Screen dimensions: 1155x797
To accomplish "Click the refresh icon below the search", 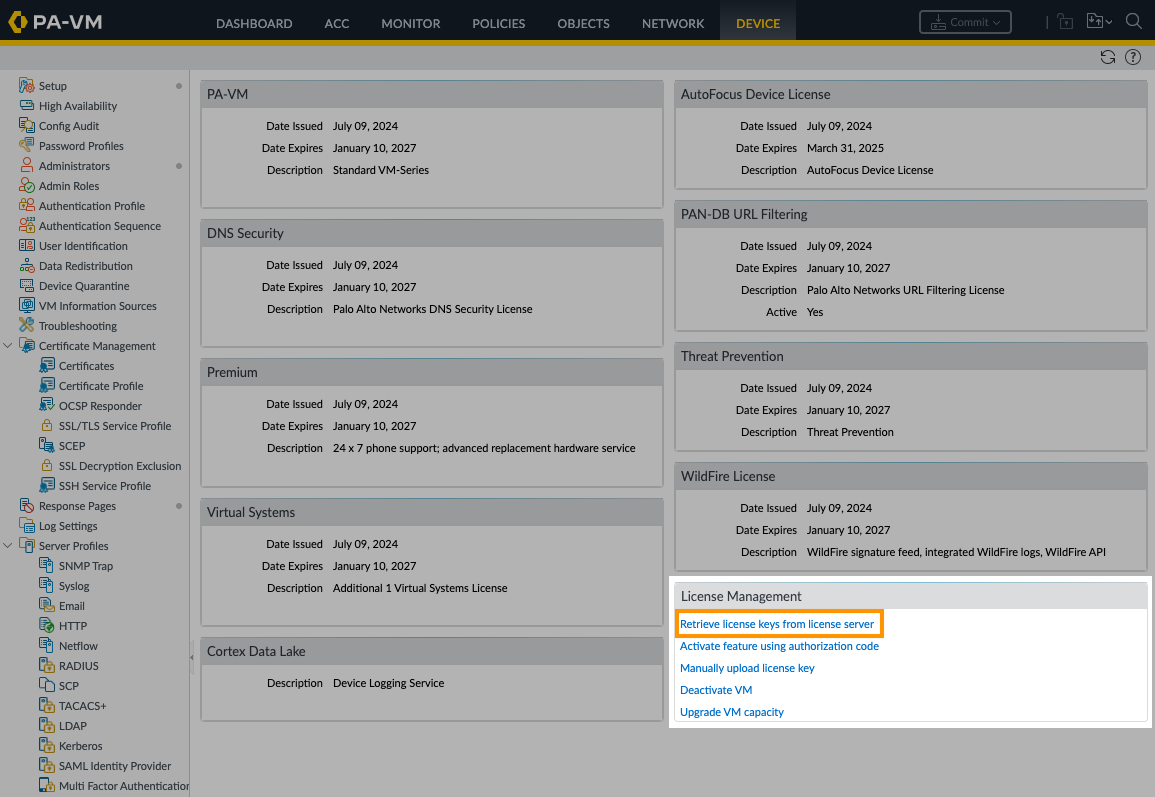I will [1107, 57].
